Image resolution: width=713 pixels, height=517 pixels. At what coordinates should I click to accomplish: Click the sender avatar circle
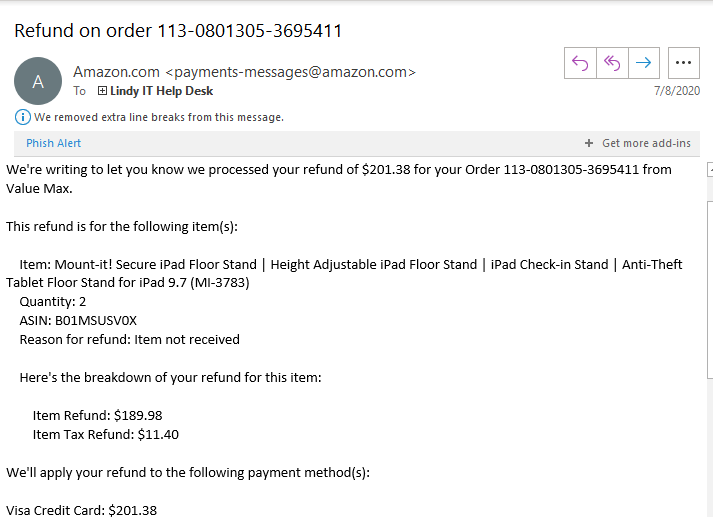(x=38, y=82)
